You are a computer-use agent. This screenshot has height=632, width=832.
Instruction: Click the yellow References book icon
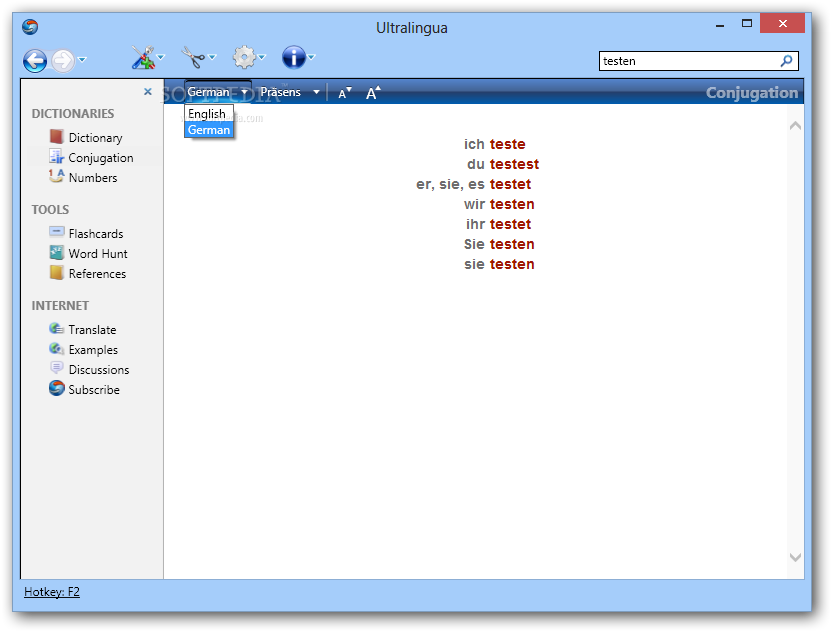56,273
